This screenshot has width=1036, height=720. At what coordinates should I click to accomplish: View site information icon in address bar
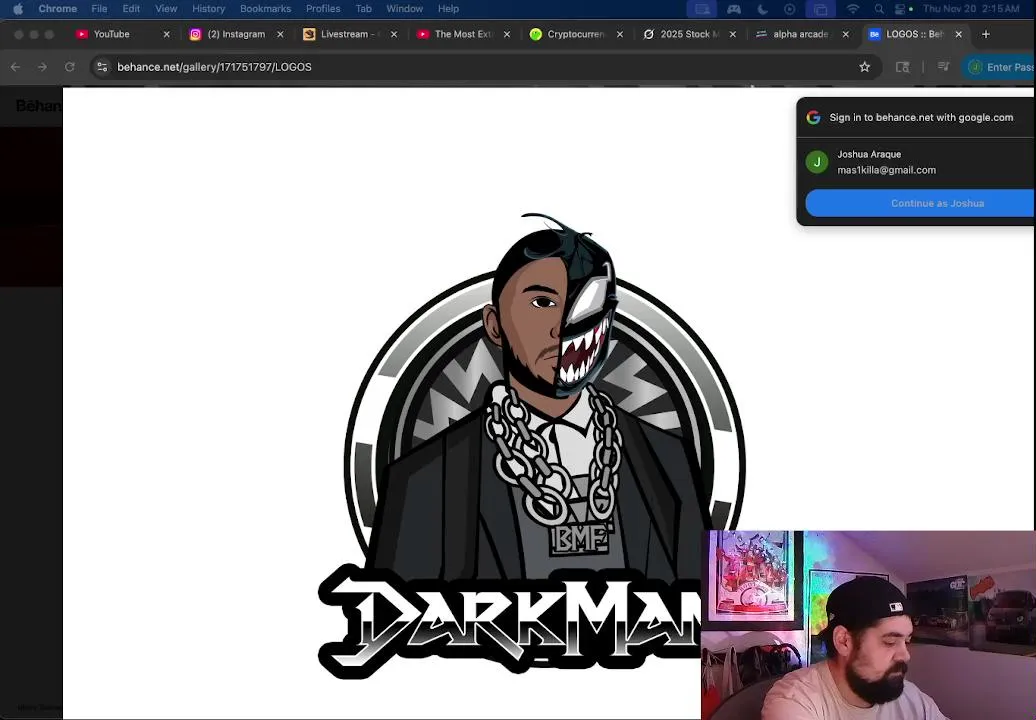click(x=102, y=67)
